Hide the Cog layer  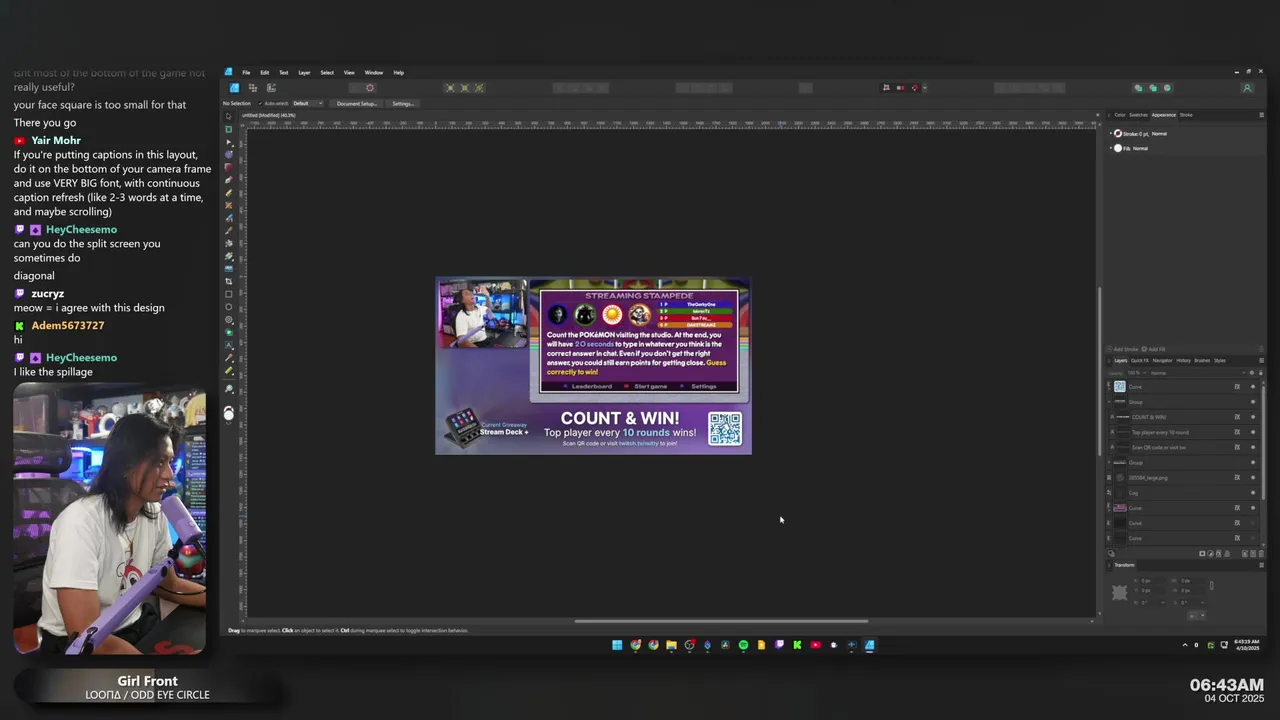point(1253,493)
